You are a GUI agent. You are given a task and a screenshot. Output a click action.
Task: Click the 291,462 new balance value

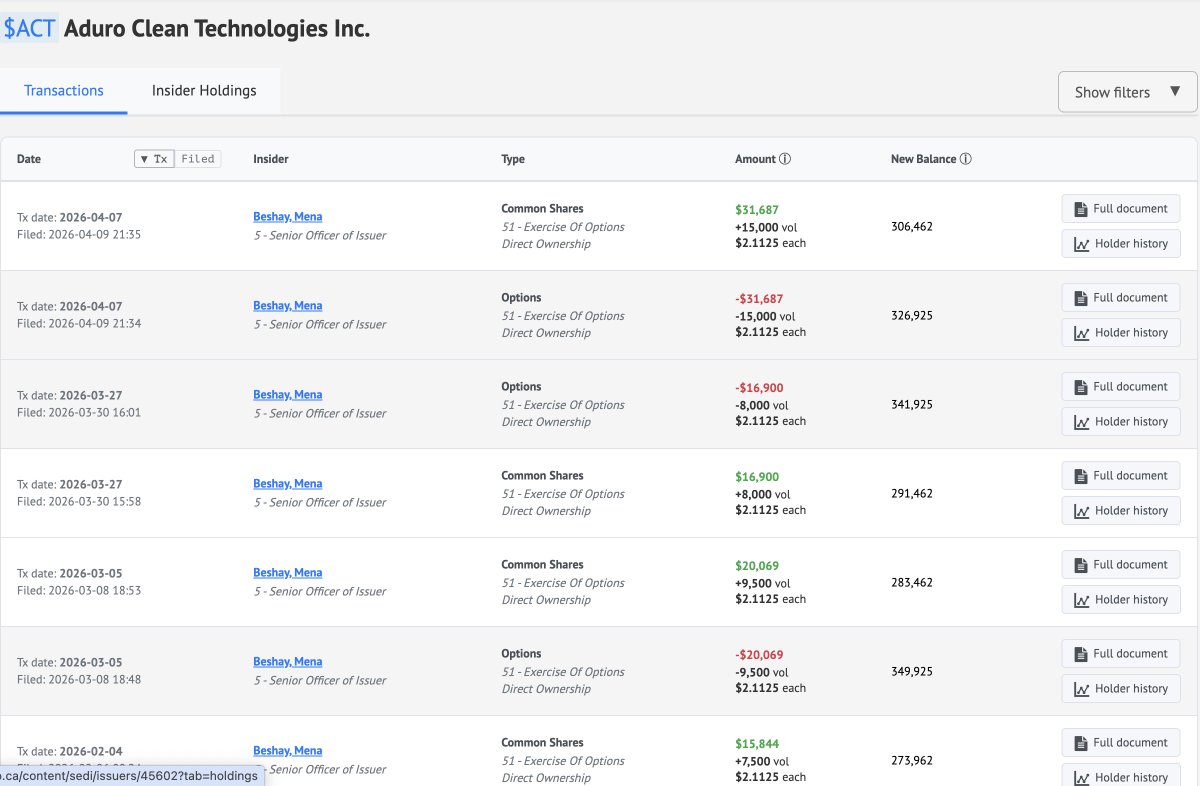pyautogui.click(x=912, y=494)
